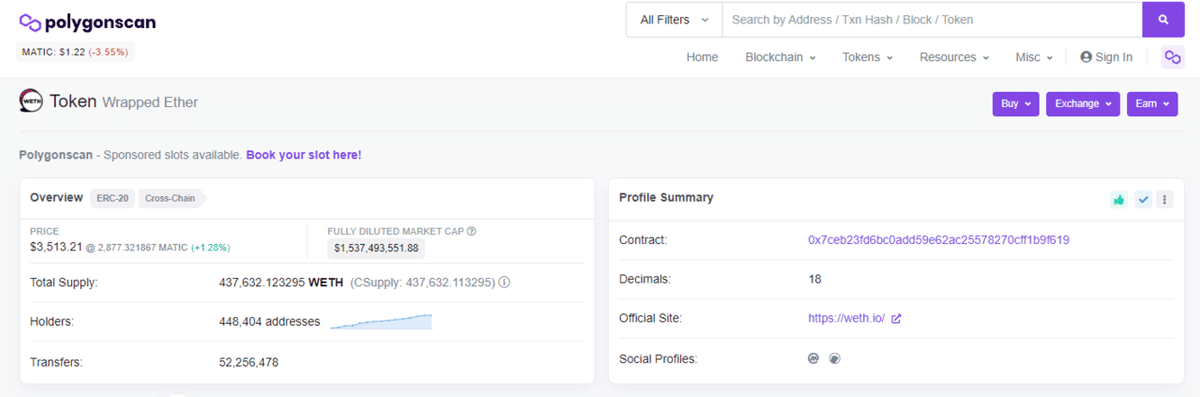Viewport: 1200px width, 397px height.
Task: Click the market cap help question icon
Action: [471, 231]
